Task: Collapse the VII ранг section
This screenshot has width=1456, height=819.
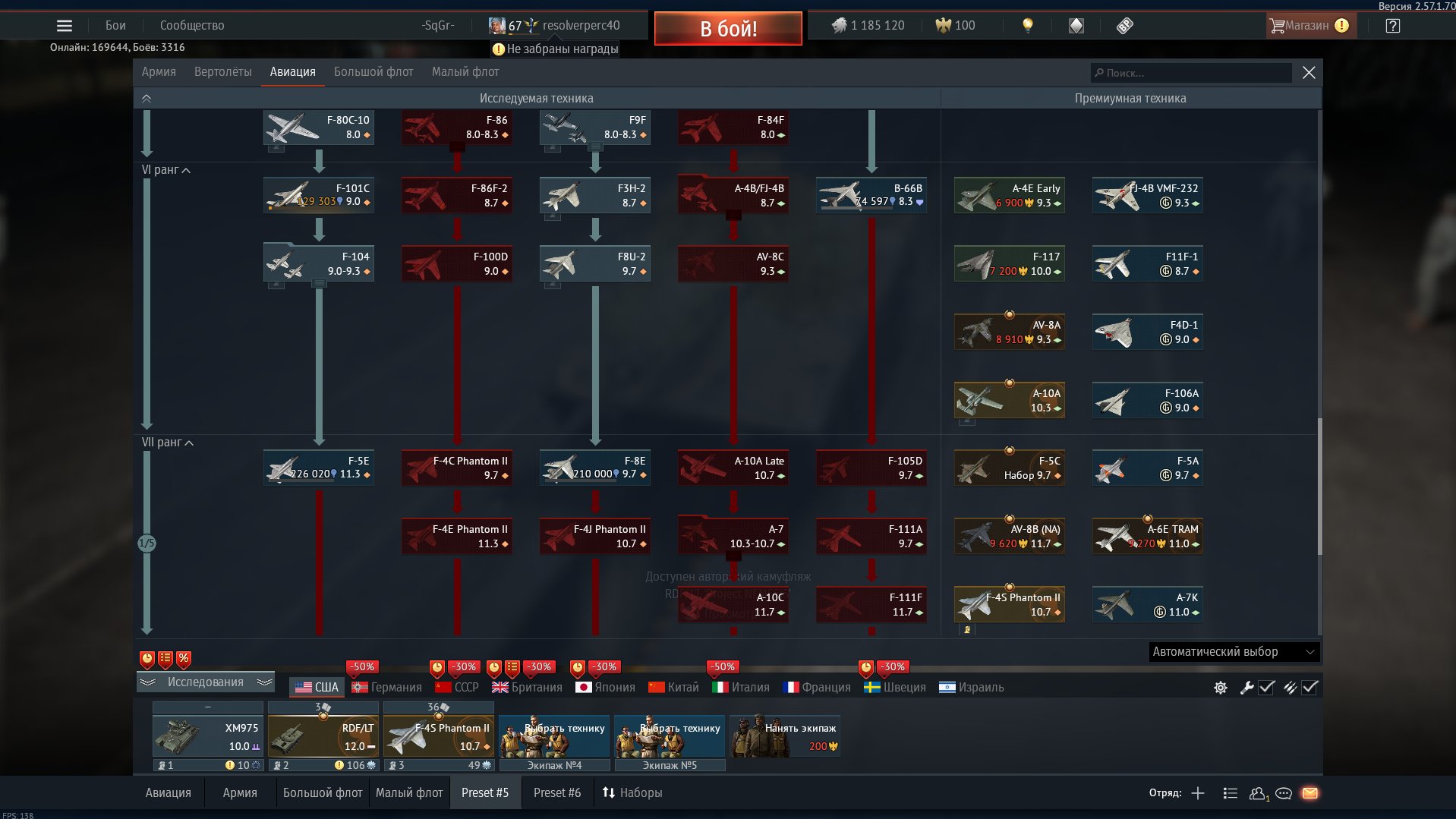Action: [167, 443]
